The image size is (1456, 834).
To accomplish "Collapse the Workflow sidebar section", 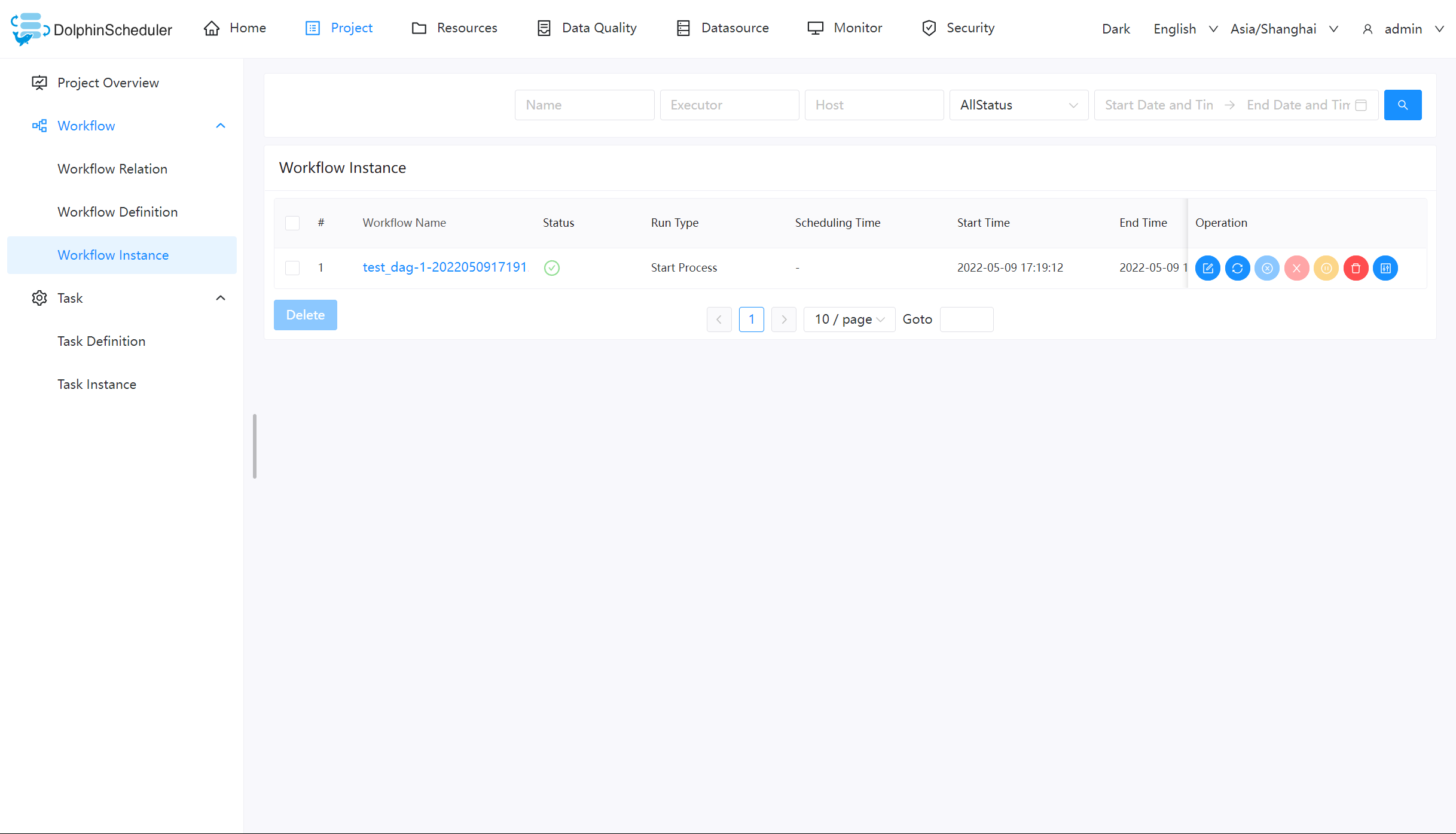I will (221, 126).
